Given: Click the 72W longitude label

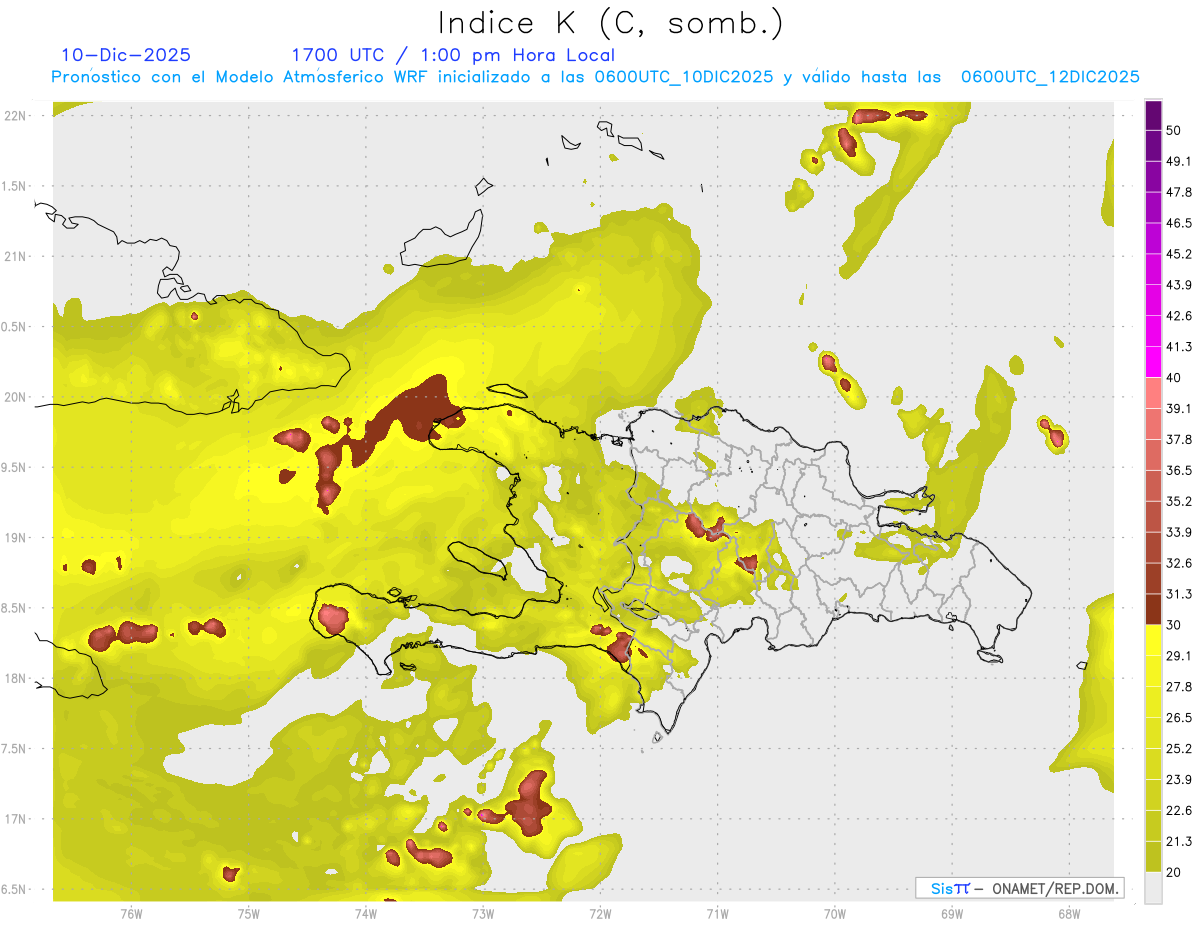Looking at the screenshot, I should point(600,914).
